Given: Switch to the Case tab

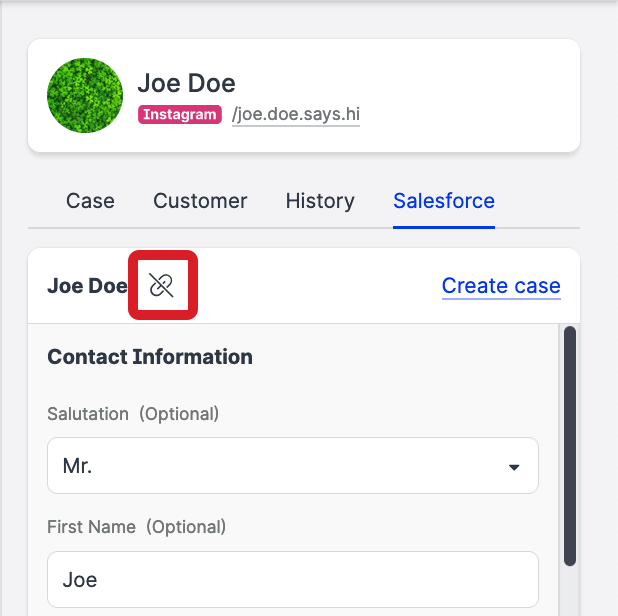Looking at the screenshot, I should (x=90, y=201).
